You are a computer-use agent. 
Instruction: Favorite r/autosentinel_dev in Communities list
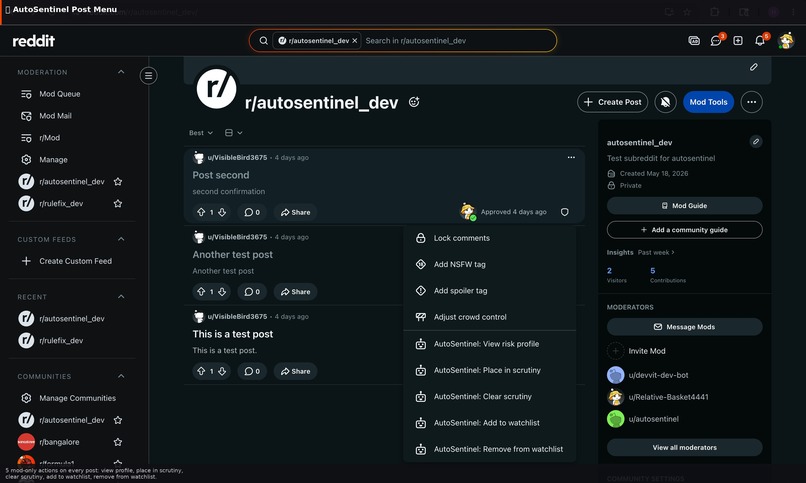pos(118,420)
